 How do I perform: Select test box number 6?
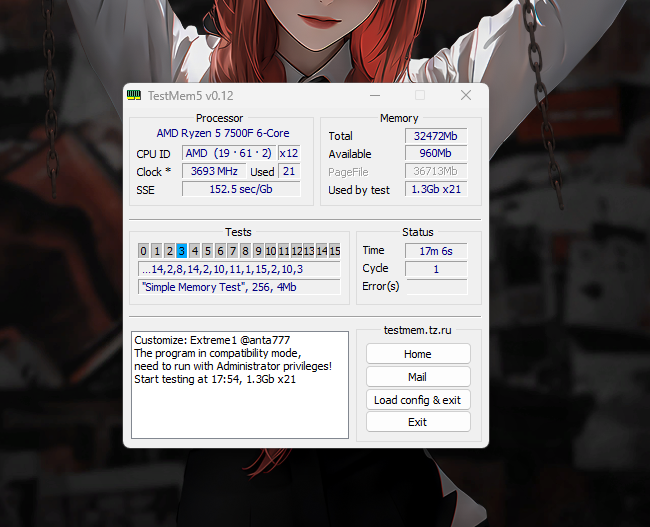(220, 251)
